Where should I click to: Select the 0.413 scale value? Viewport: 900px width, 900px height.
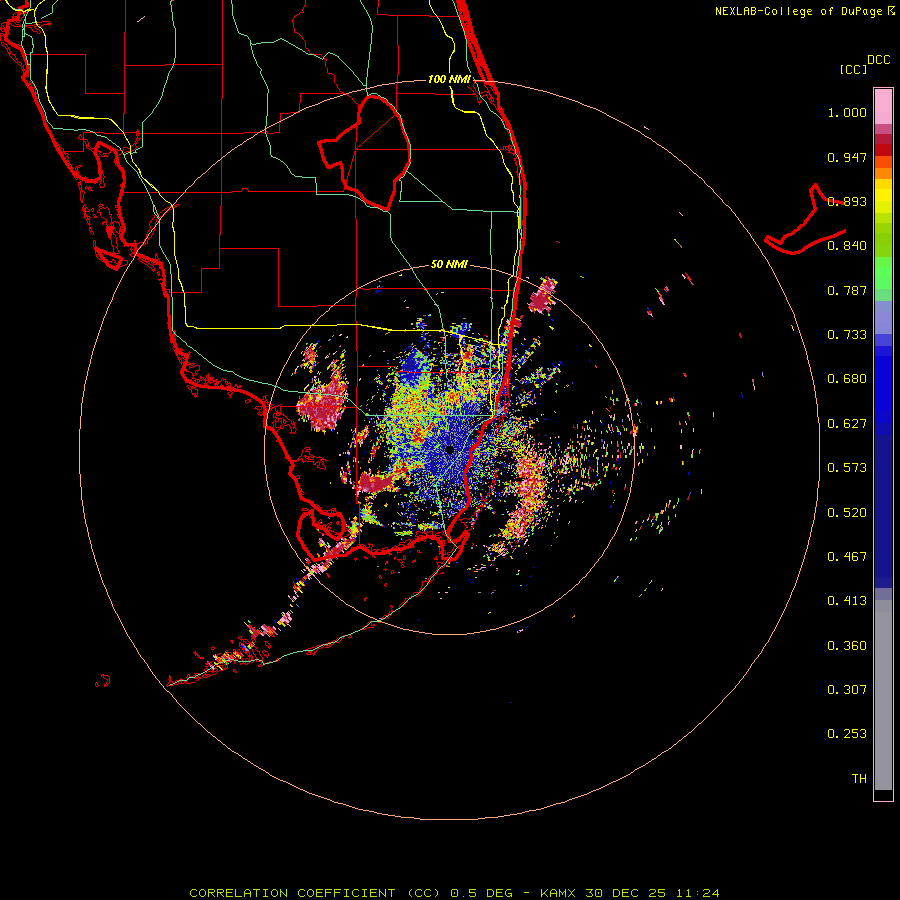847,601
